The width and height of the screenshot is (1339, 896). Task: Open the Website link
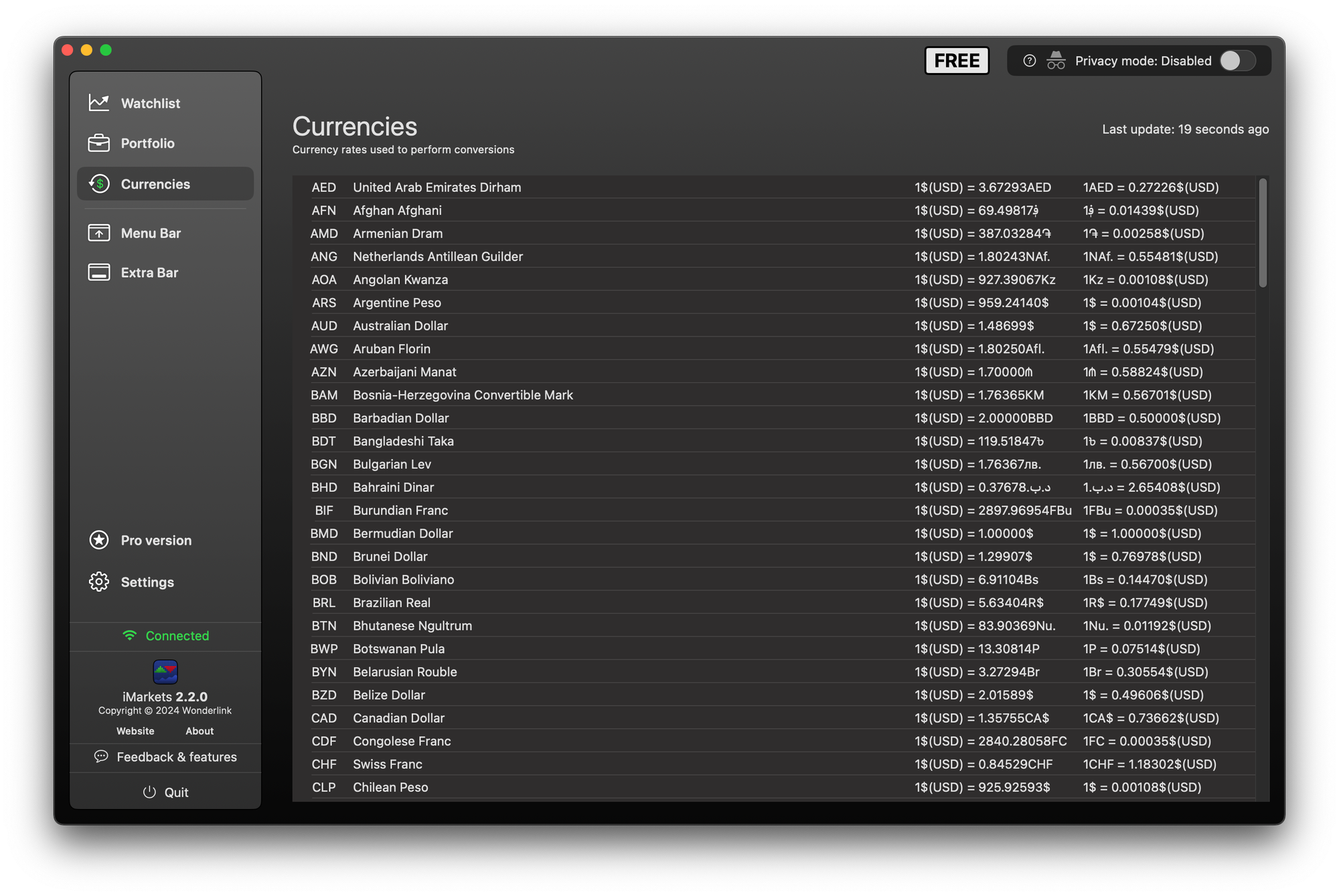coord(135,731)
